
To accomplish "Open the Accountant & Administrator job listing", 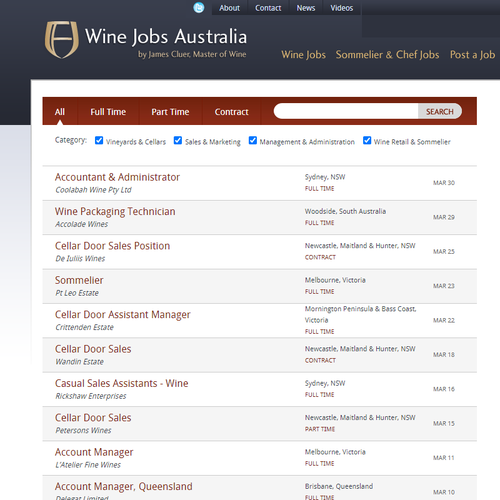I will 117,177.
